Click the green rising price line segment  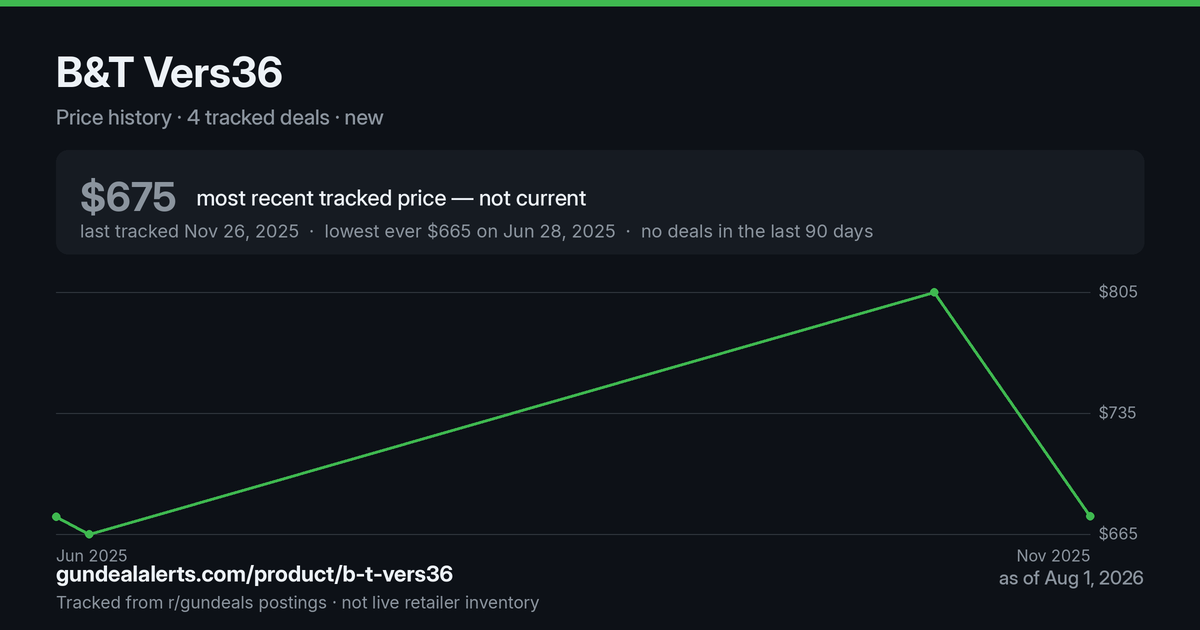512,413
